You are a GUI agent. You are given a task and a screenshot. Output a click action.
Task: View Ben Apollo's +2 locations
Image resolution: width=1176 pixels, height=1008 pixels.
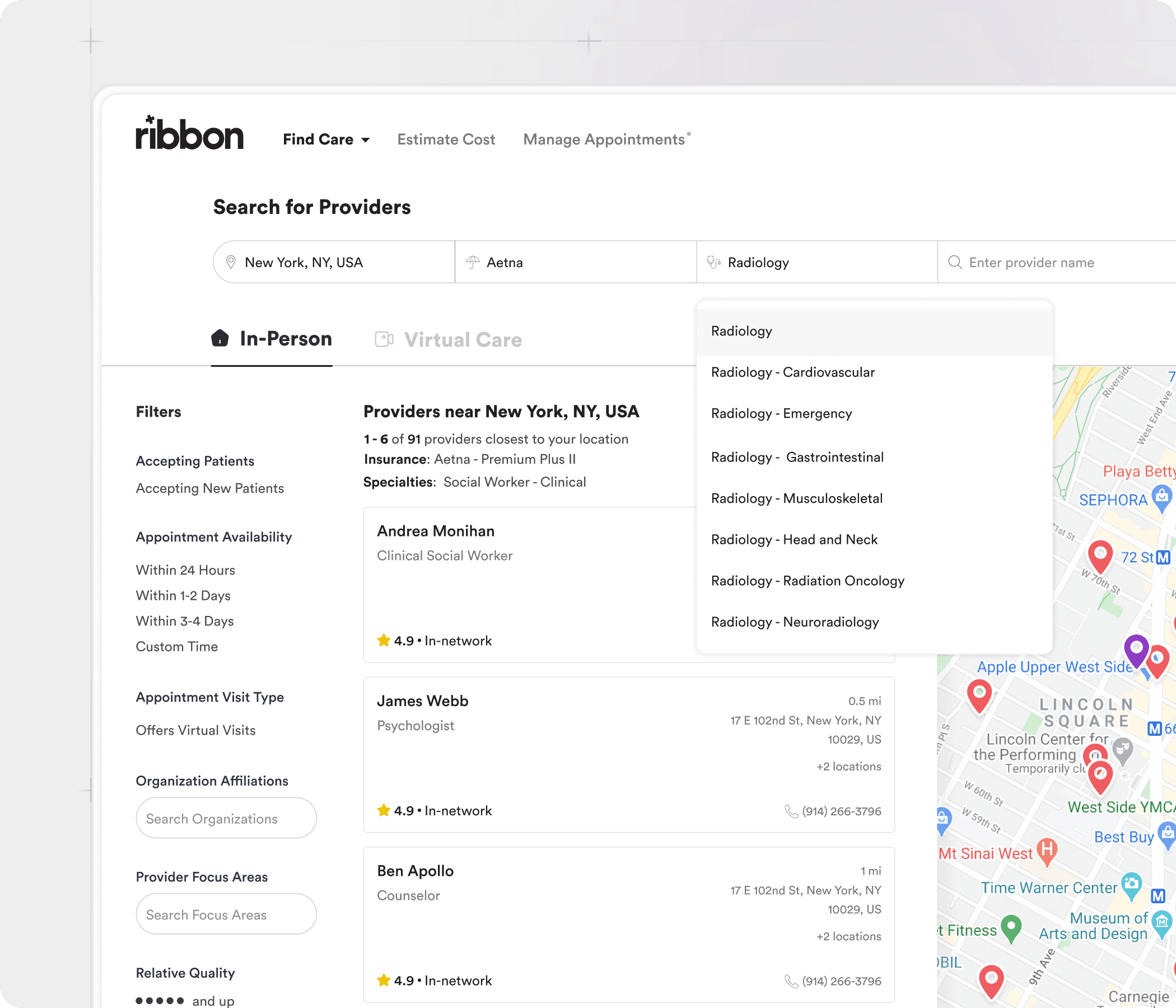tap(849, 936)
